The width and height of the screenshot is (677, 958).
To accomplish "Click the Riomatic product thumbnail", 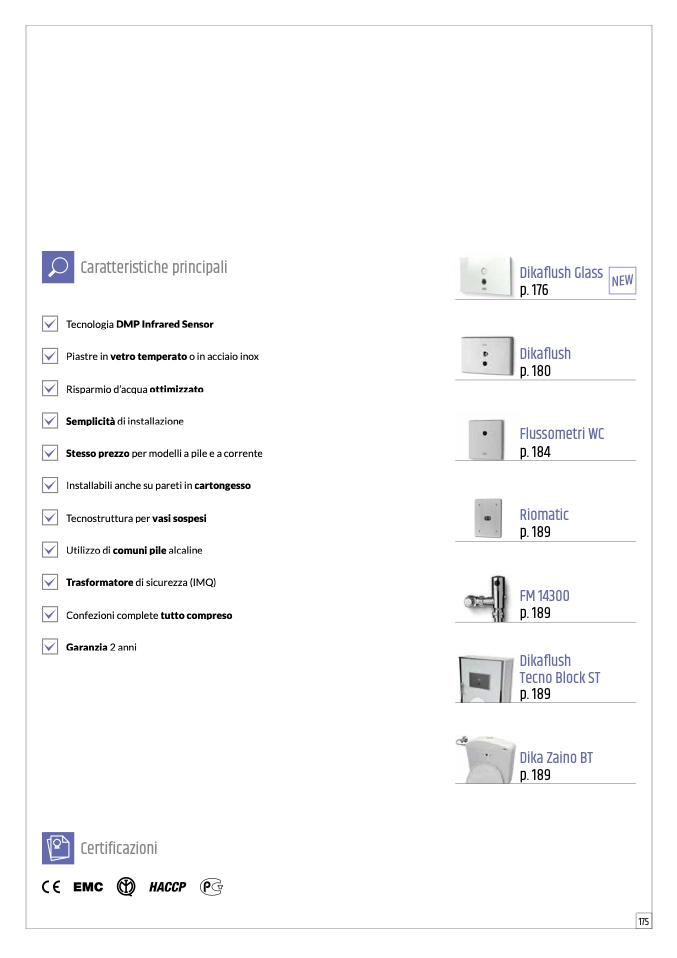I will (488, 516).
